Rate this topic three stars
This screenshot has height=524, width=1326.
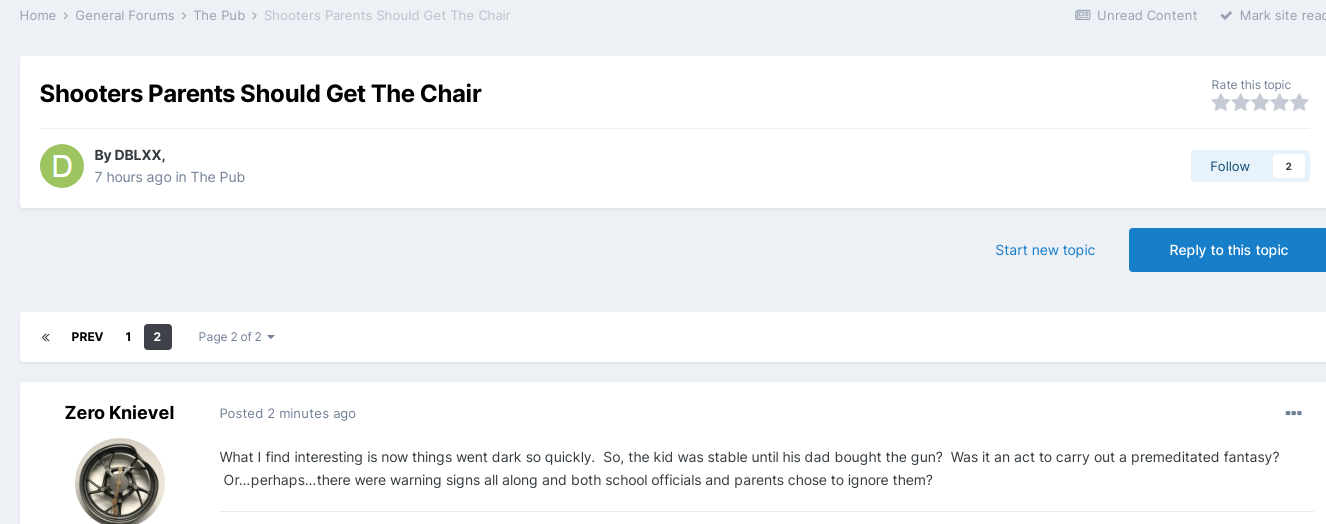[1260, 103]
